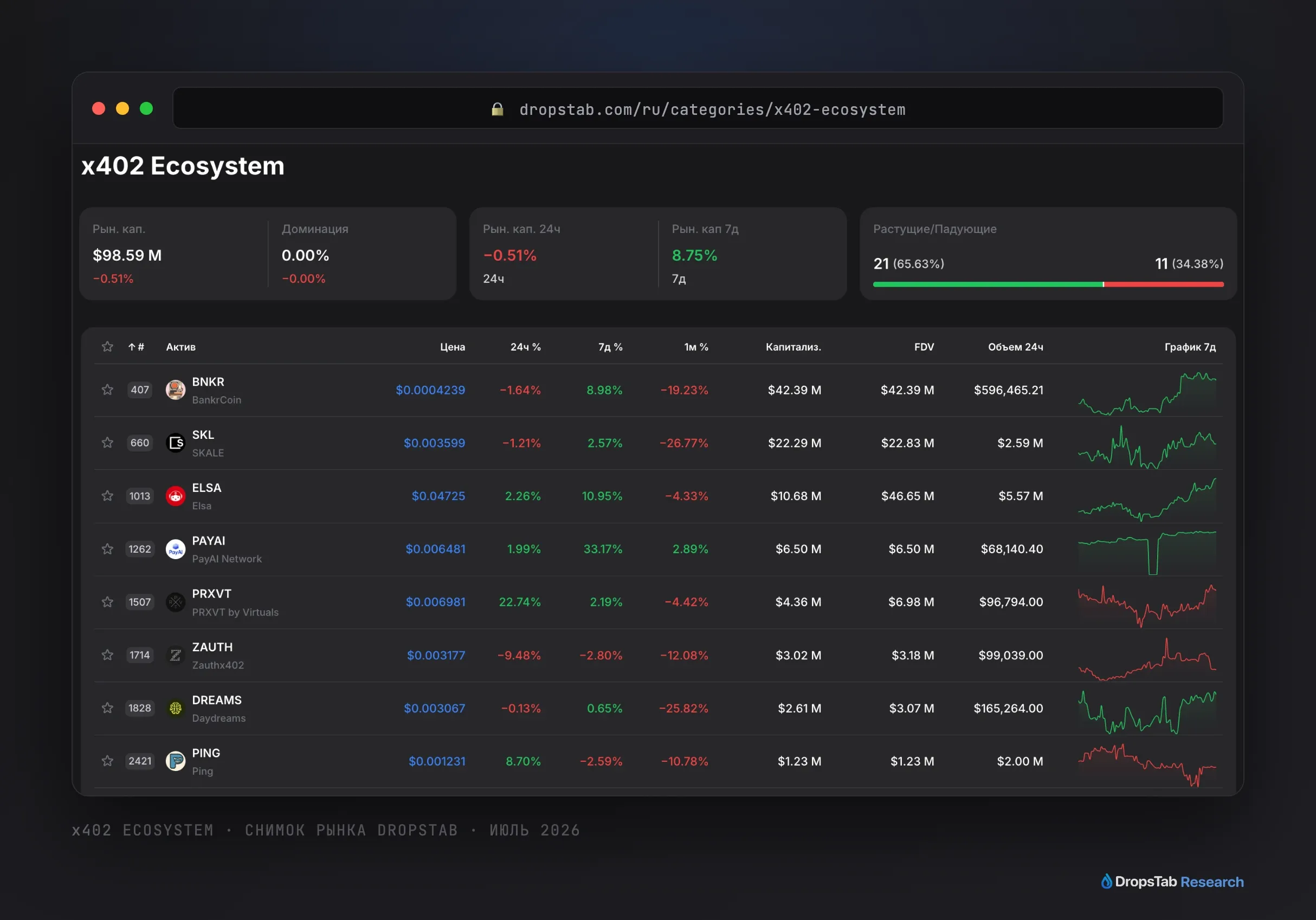Image resolution: width=1316 pixels, height=920 pixels.
Task: Click the PAYAI 7d change 33.17%
Action: click(x=603, y=549)
